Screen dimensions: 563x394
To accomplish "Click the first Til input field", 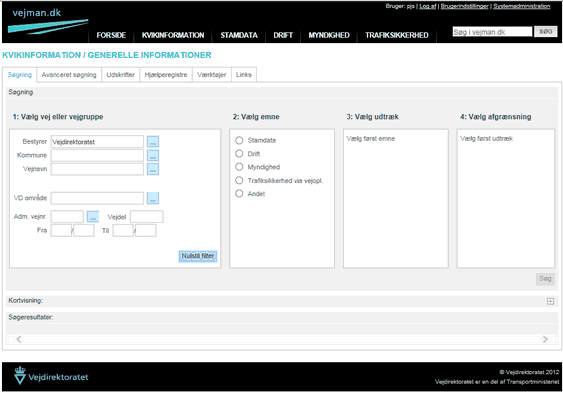I will pos(123,230).
